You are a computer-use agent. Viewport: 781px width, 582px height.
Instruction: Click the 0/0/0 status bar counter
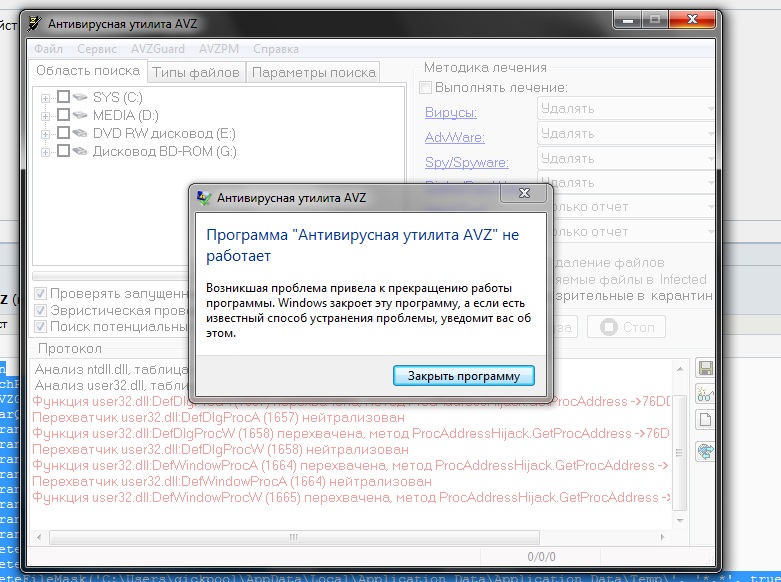541,557
